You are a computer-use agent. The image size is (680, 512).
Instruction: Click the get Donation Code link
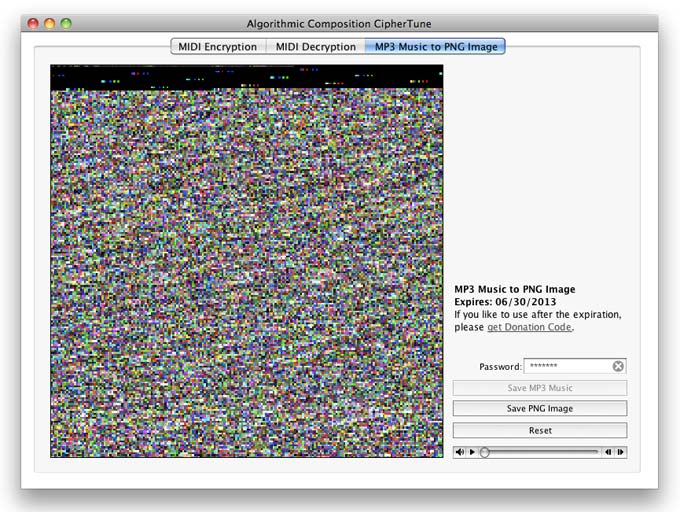pos(529,327)
